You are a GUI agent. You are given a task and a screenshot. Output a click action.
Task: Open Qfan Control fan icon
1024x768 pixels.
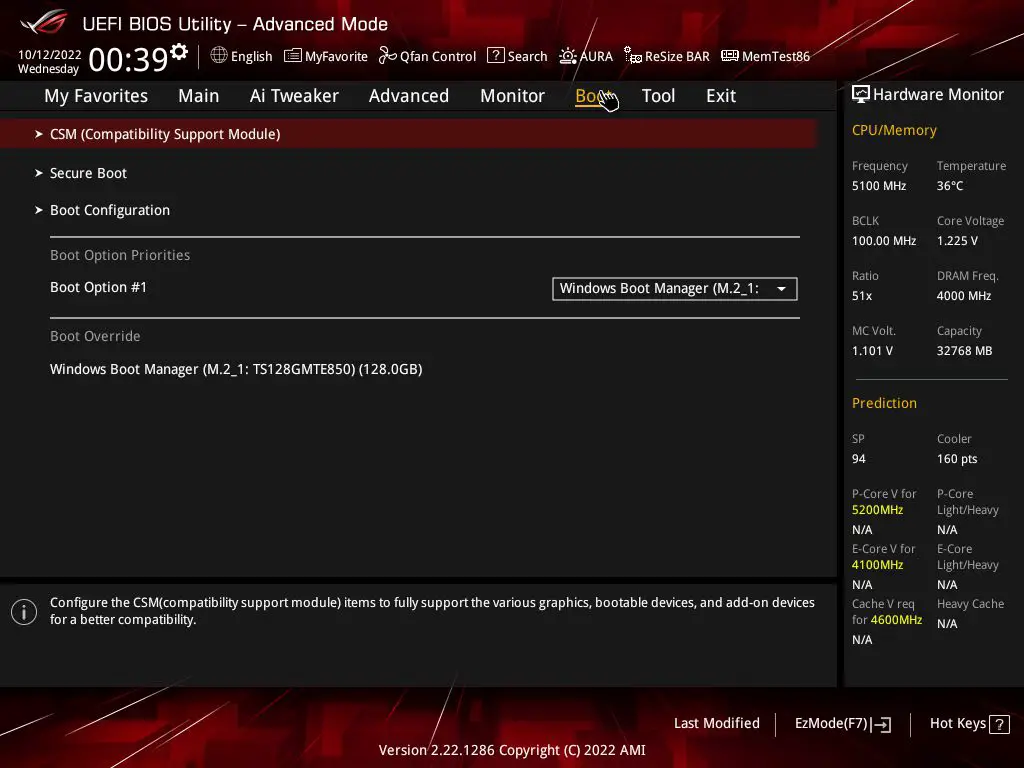tap(387, 56)
